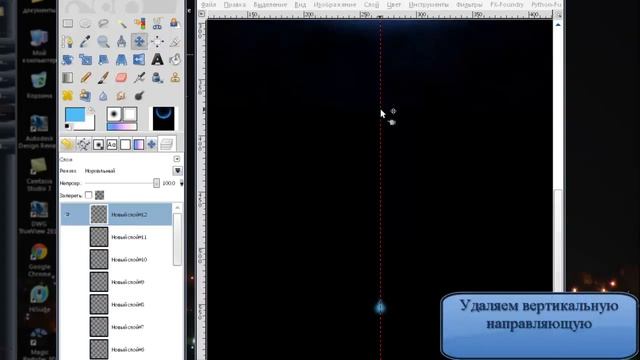Select the Scissors Select tool
The width and height of the screenshot is (640, 360).
coord(158,23)
